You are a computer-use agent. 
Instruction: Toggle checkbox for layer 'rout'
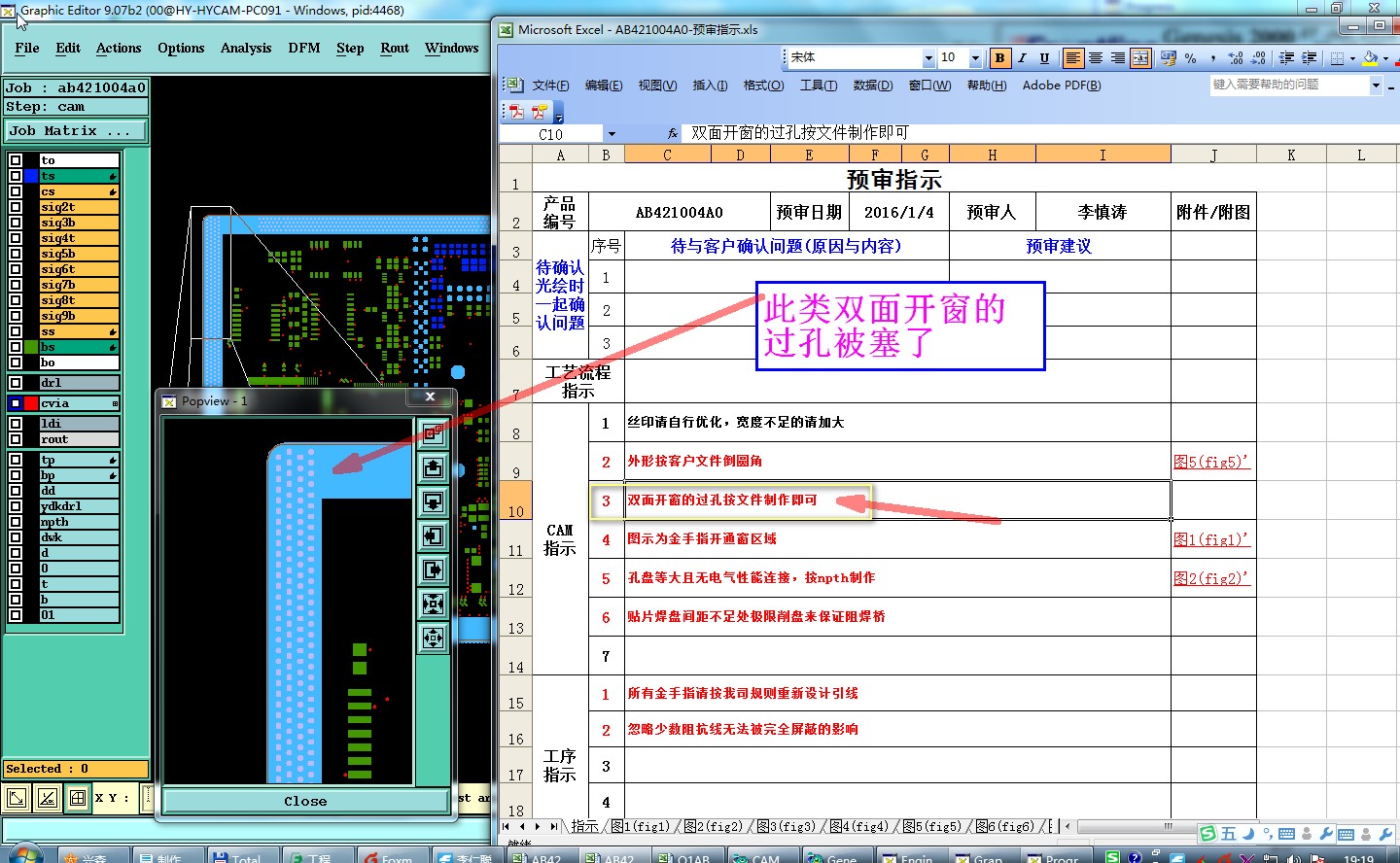click(x=16, y=439)
